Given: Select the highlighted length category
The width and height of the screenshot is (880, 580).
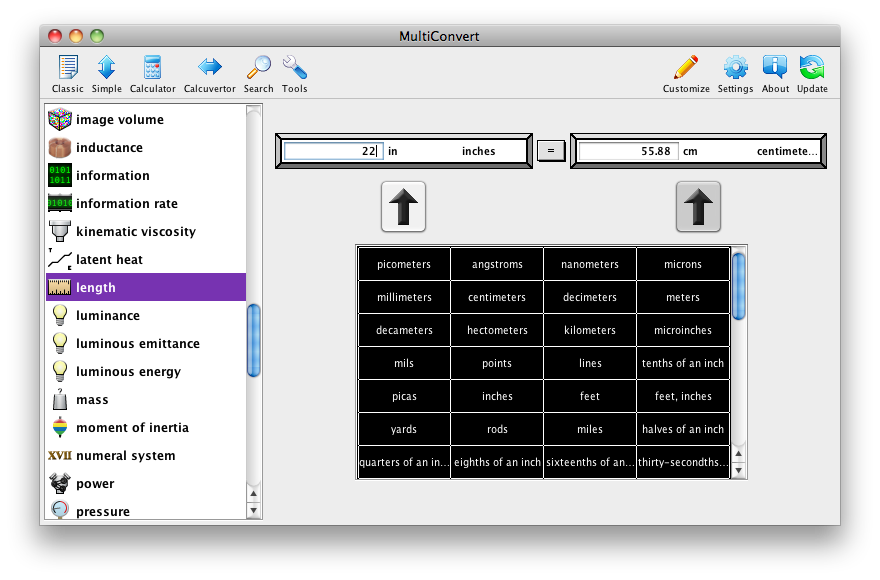Looking at the screenshot, I should click(146, 287).
